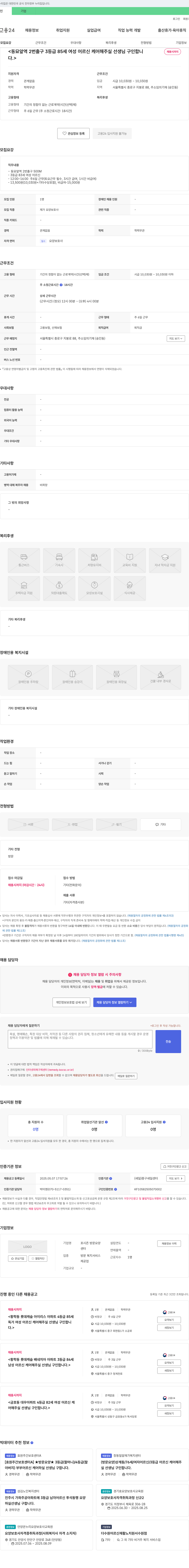Click the company LOGO thumbnail
The height and width of the screenshot is (1568, 189).
27,1247
